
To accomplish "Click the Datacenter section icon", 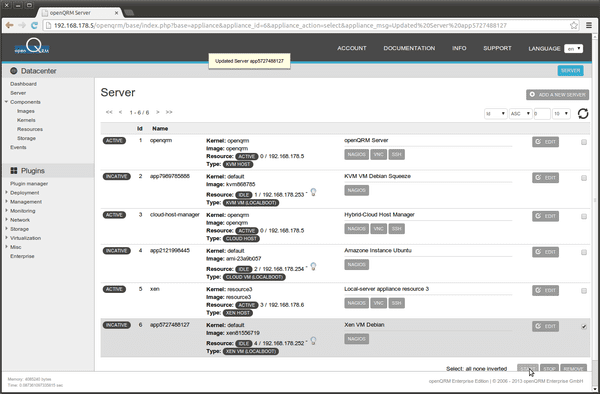I will [x=14, y=71].
